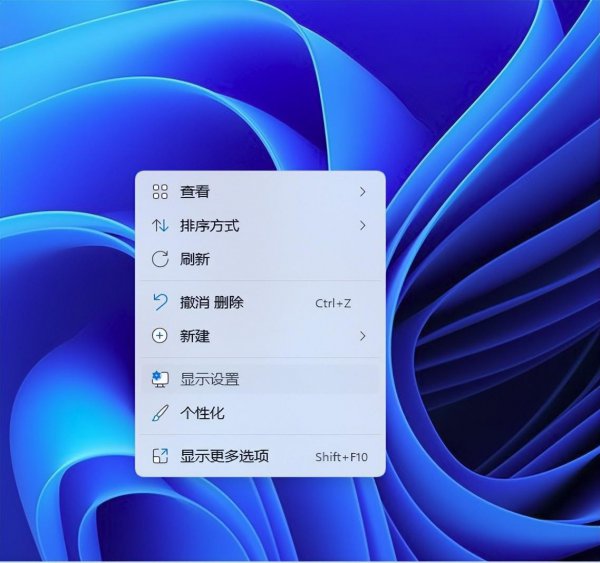
Task: Click the circular refresh icon
Action: [x=160, y=259]
